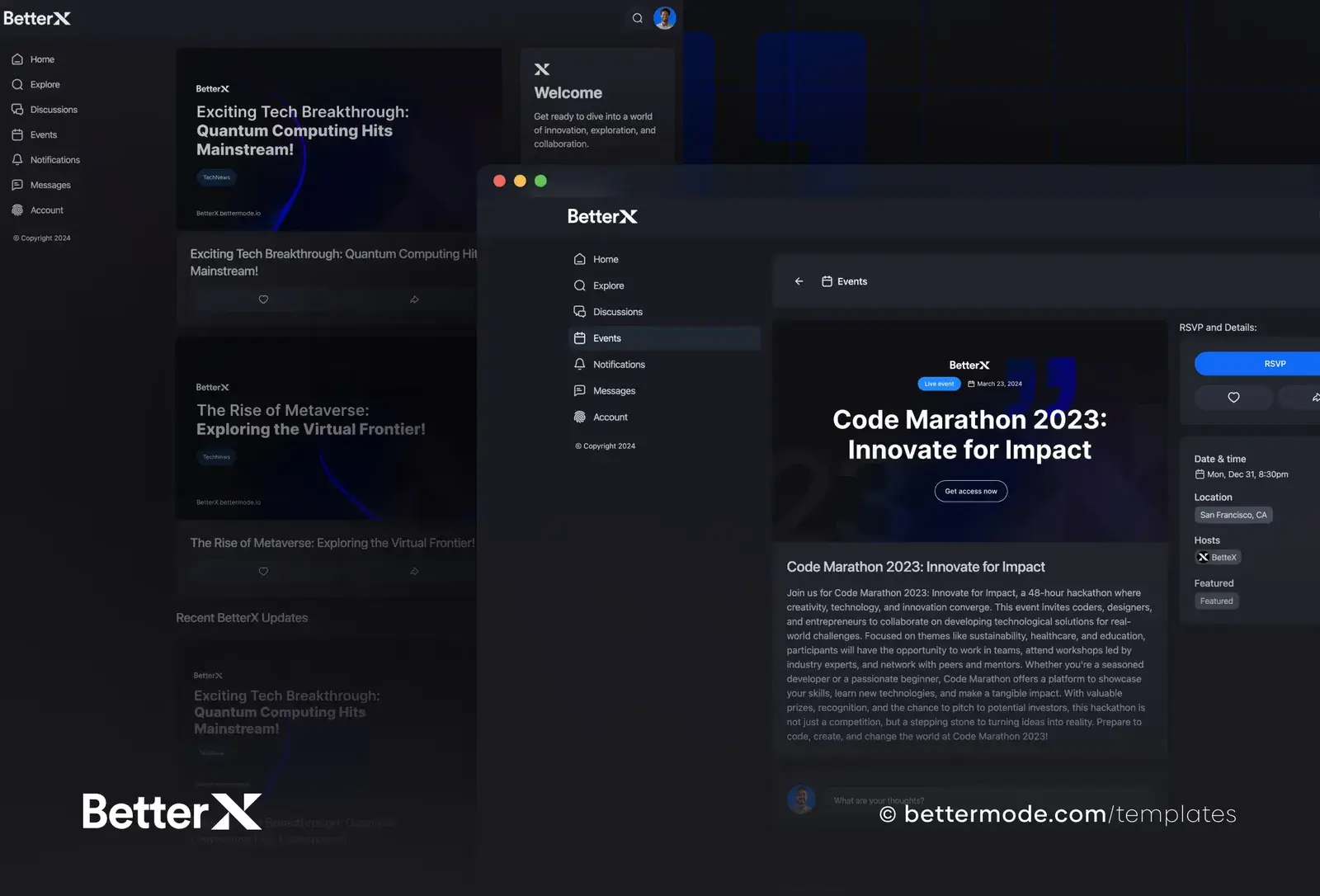This screenshot has width=1320, height=896.
Task: Click TechNews tag on Quantum Computing cover
Action: pyautogui.click(x=216, y=177)
